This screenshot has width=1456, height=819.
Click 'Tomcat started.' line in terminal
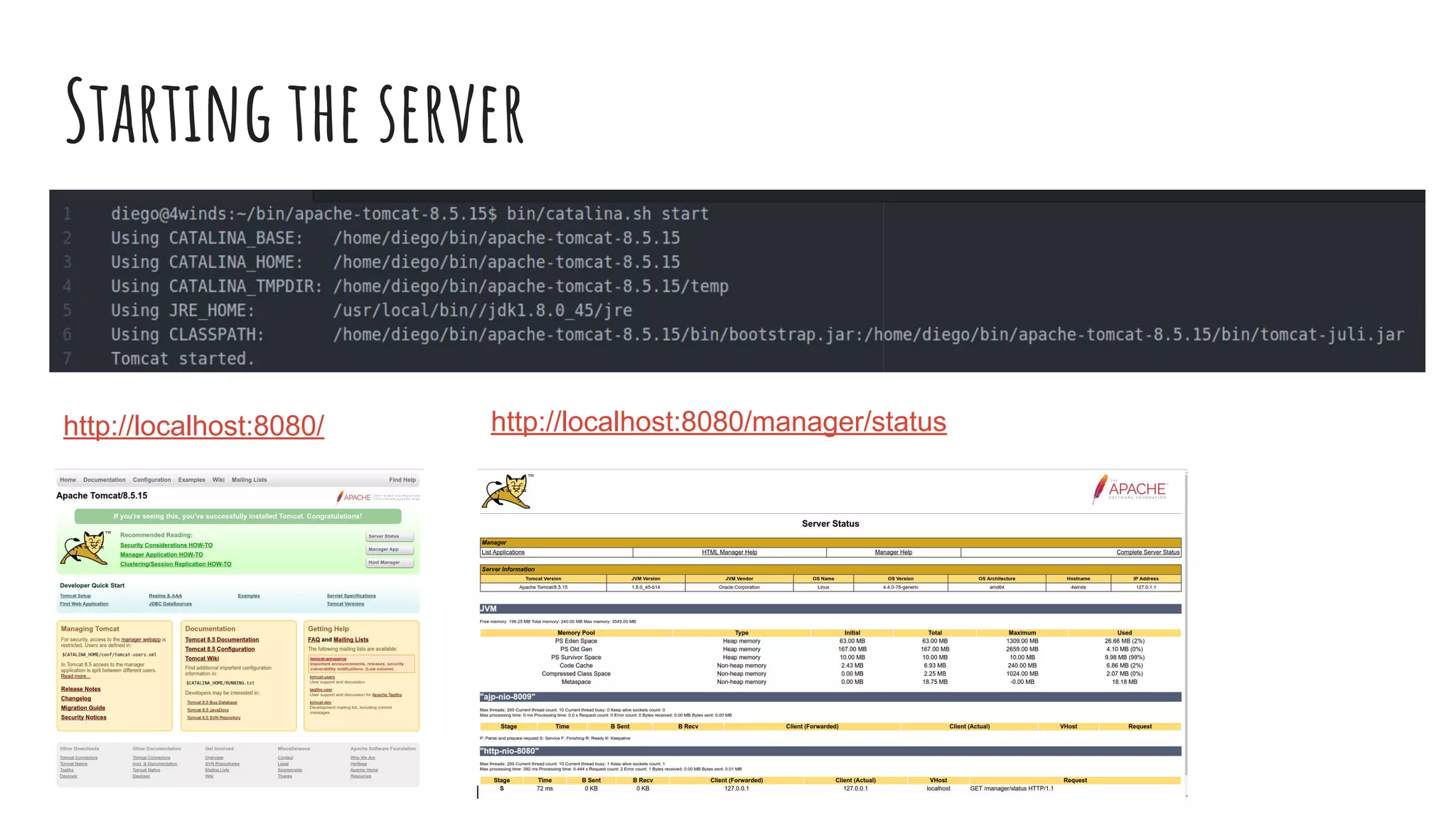[x=183, y=358]
